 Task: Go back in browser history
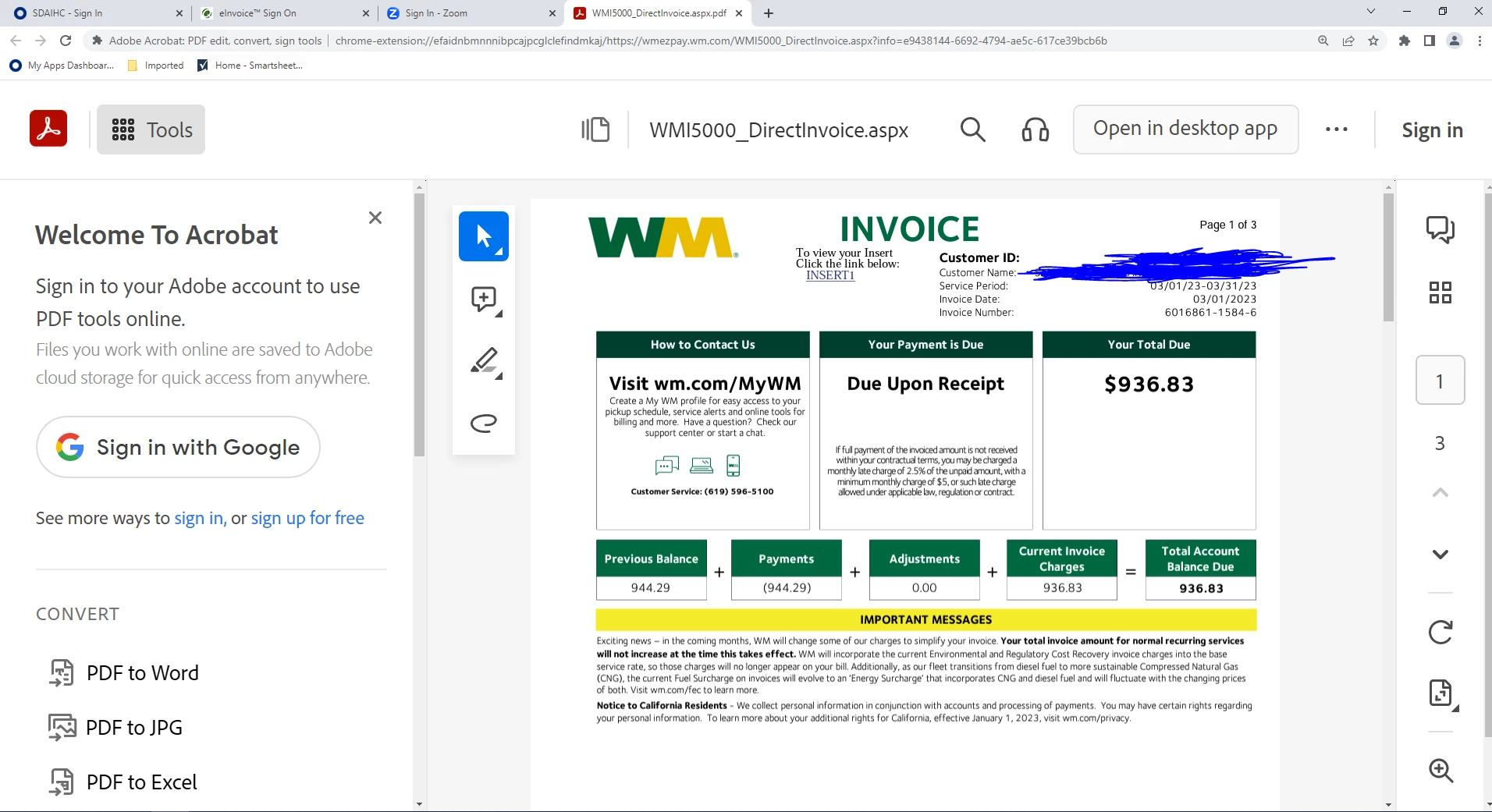point(16,41)
